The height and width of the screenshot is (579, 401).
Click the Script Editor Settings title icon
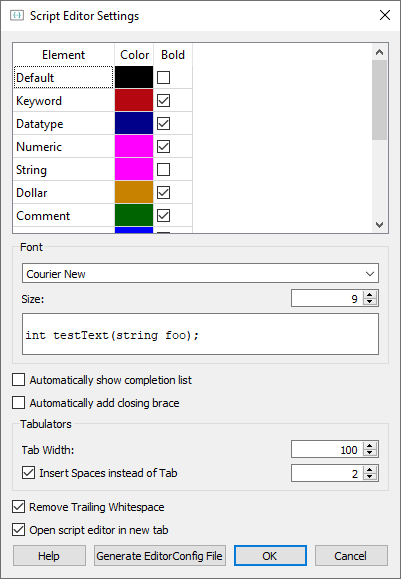(x=17, y=16)
